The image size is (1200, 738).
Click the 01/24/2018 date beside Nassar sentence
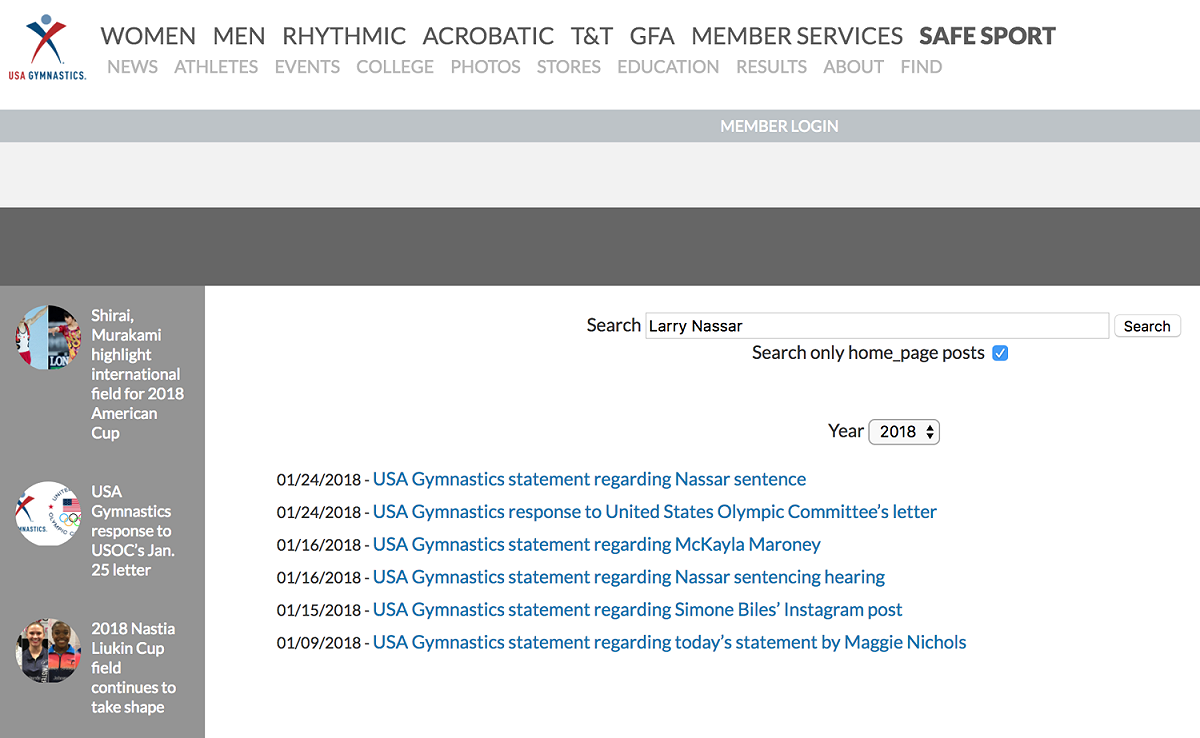[319, 480]
